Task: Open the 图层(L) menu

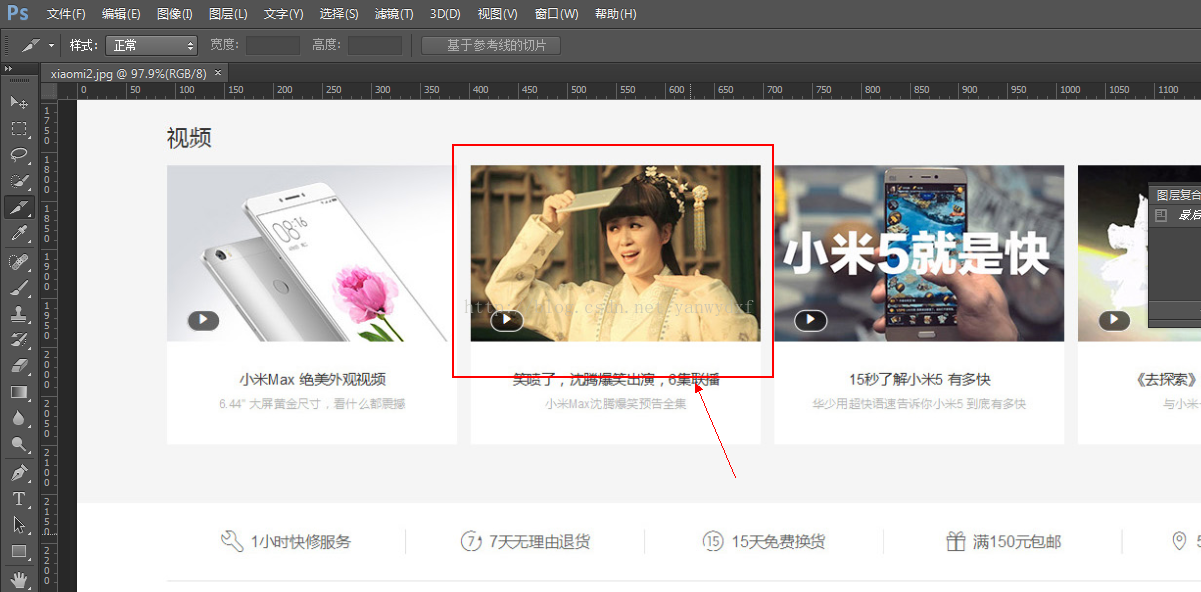Action: point(228,14)
